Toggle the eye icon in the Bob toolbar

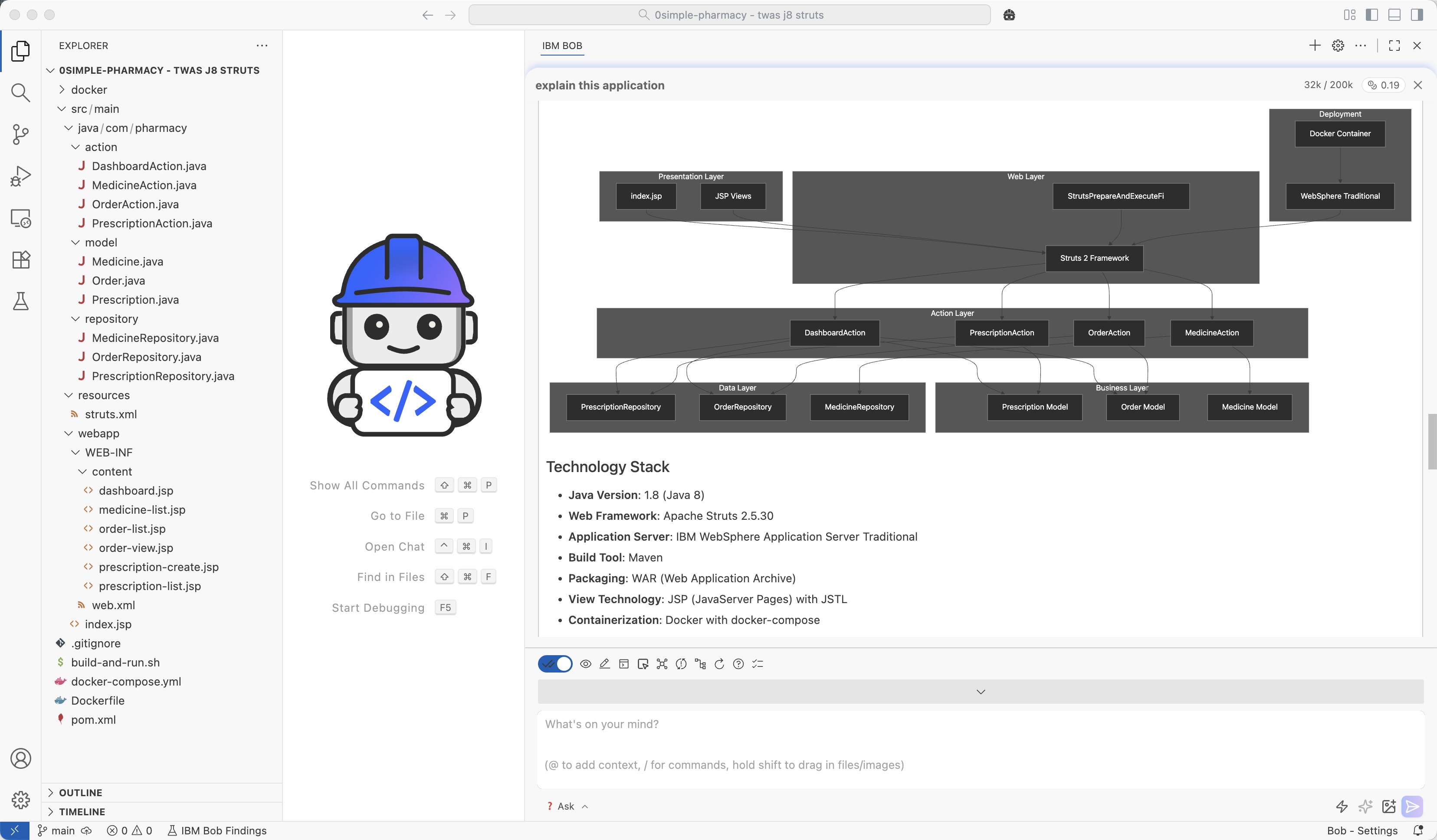[x=585, y=664]
